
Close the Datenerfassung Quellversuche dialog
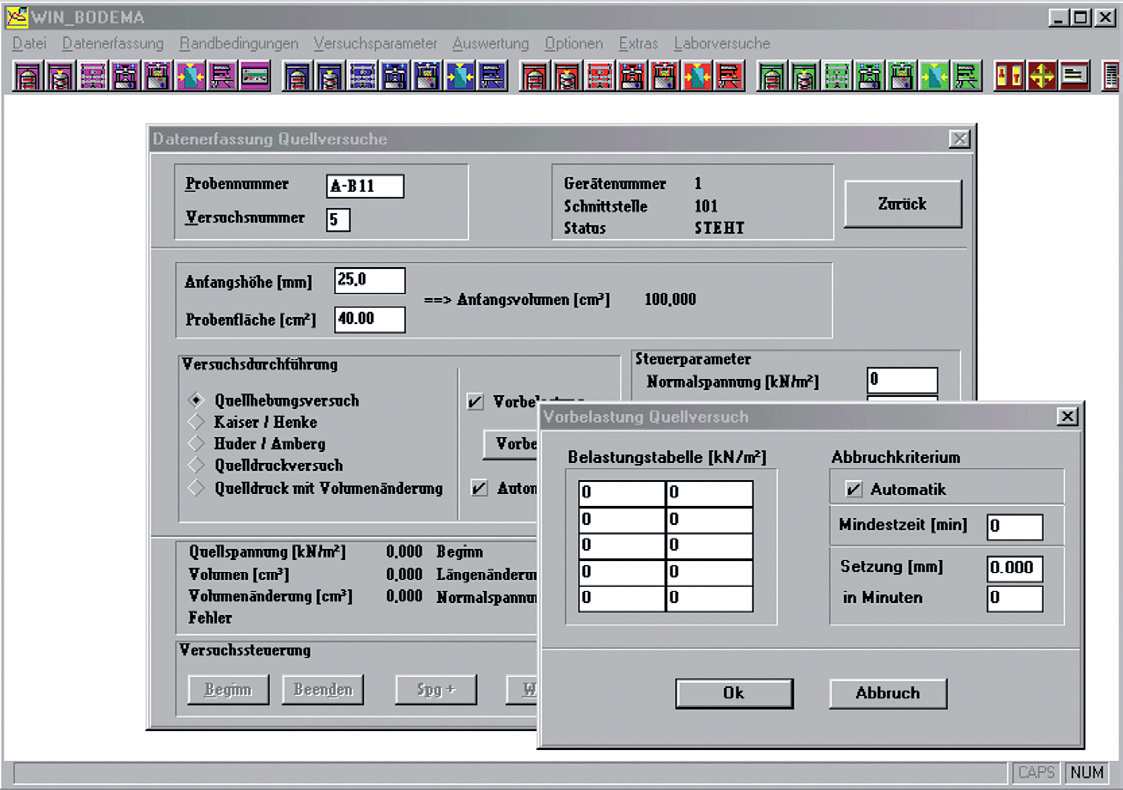pos(960,138)
